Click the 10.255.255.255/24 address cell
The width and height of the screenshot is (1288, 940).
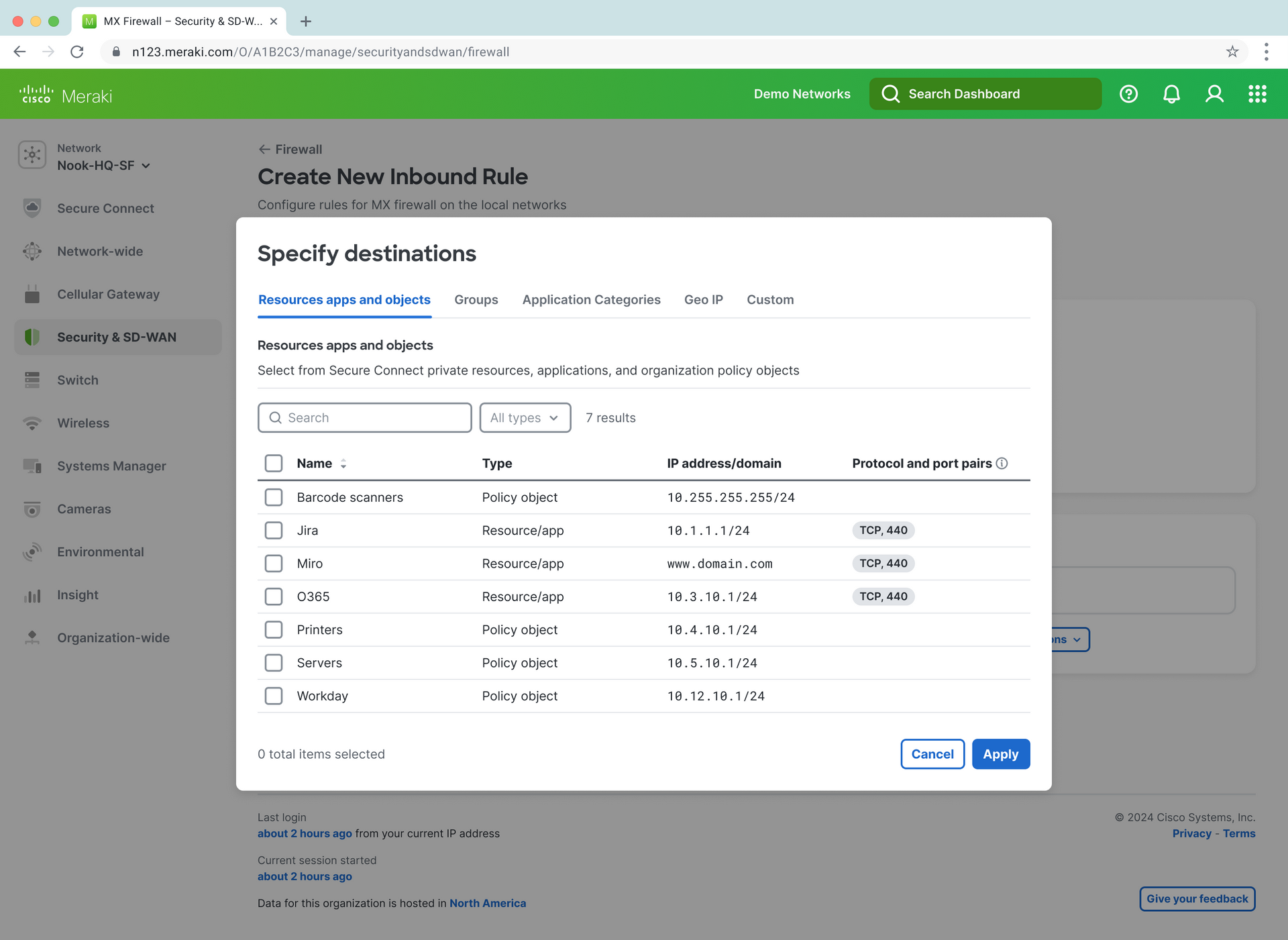pos(731,497)
